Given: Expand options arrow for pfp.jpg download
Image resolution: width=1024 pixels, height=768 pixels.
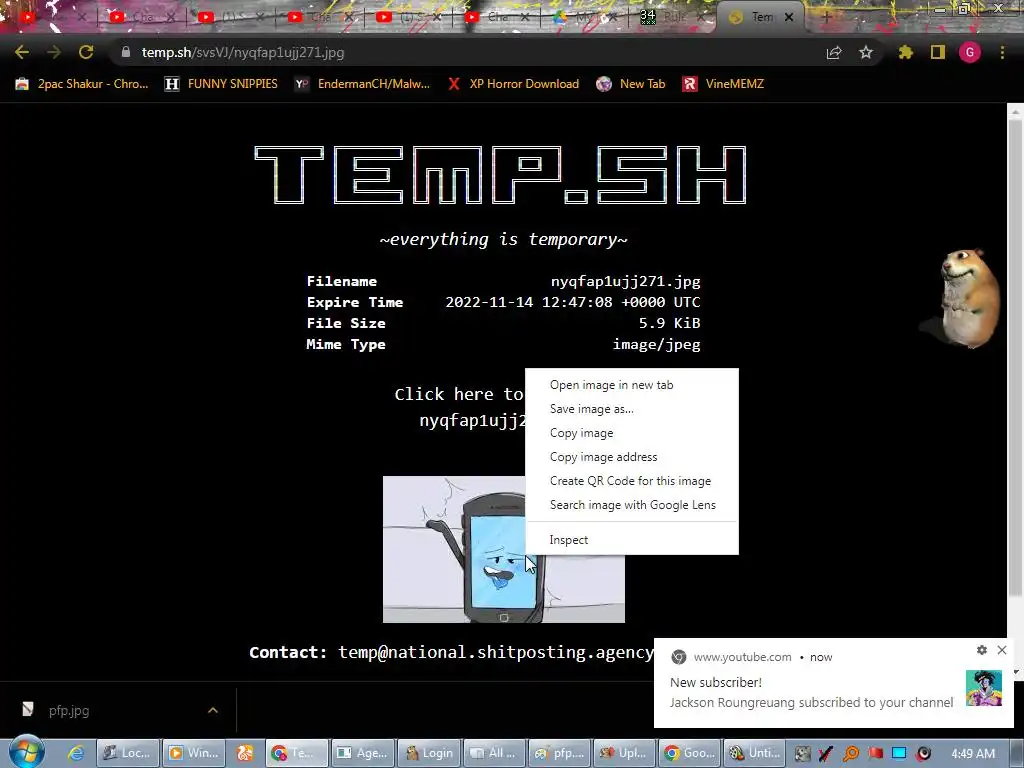Looking at the screenshot, I should tap(212, 711).
